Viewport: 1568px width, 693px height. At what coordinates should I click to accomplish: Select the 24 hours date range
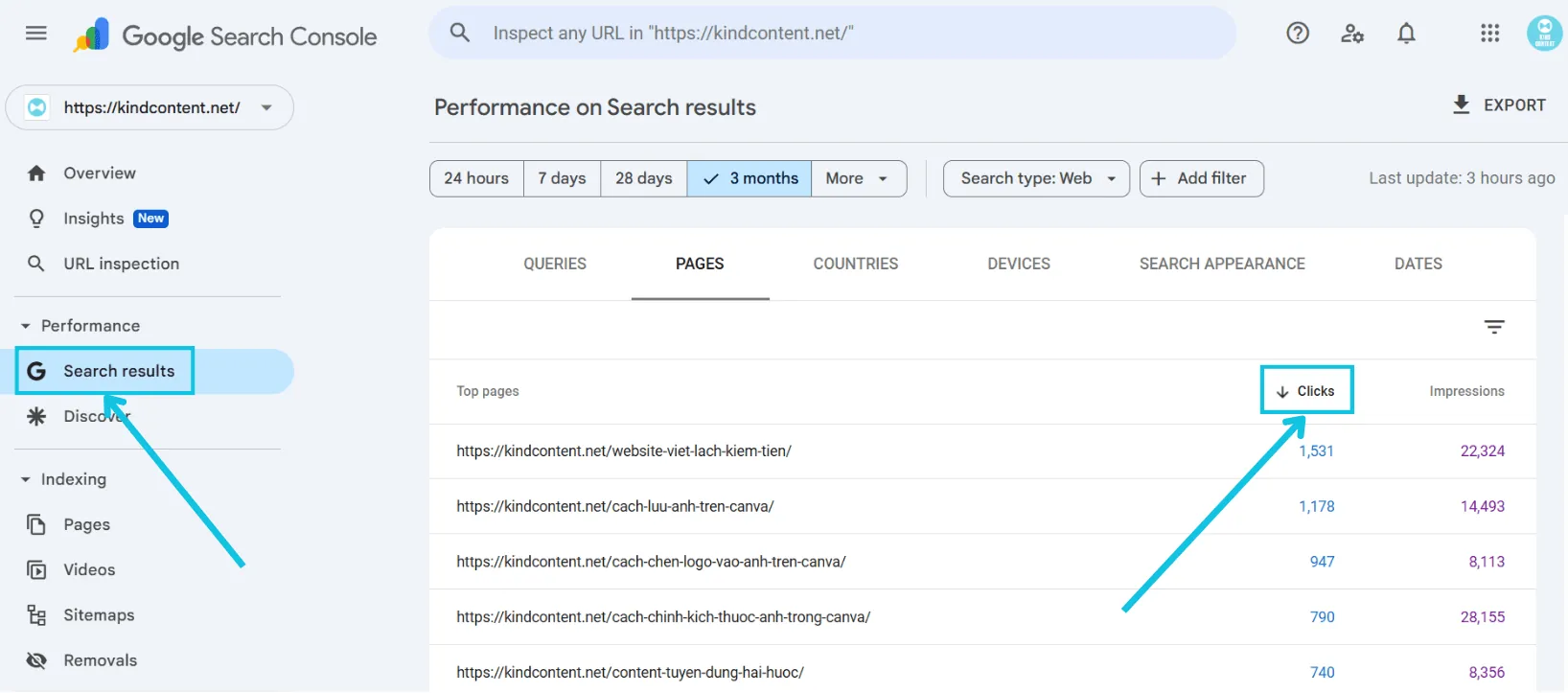pyautogui.click(x=476, y=178)
